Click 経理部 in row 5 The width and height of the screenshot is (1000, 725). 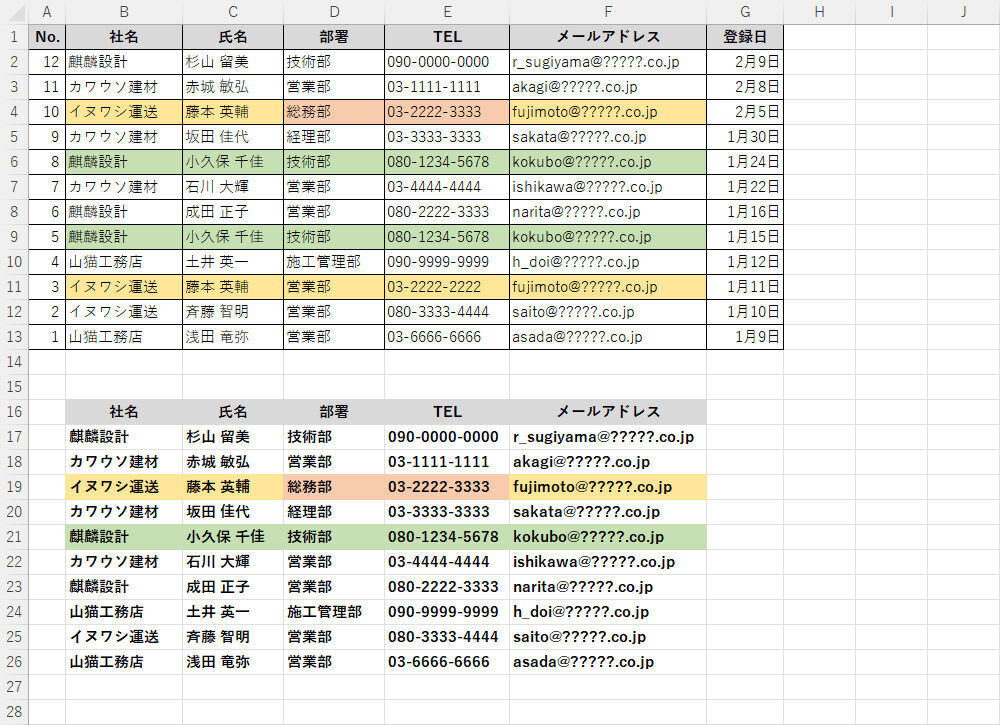[334, 136]
